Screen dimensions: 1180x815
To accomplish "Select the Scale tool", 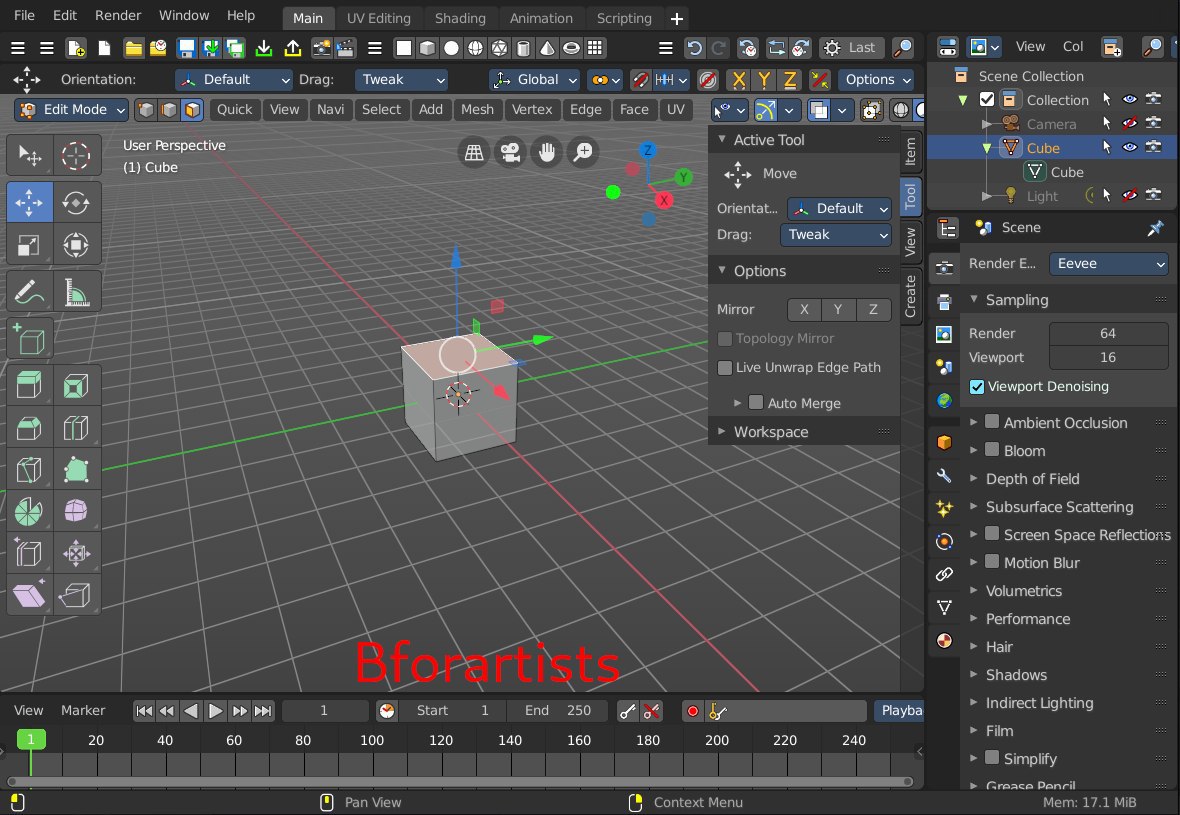I will coord(29,245).
